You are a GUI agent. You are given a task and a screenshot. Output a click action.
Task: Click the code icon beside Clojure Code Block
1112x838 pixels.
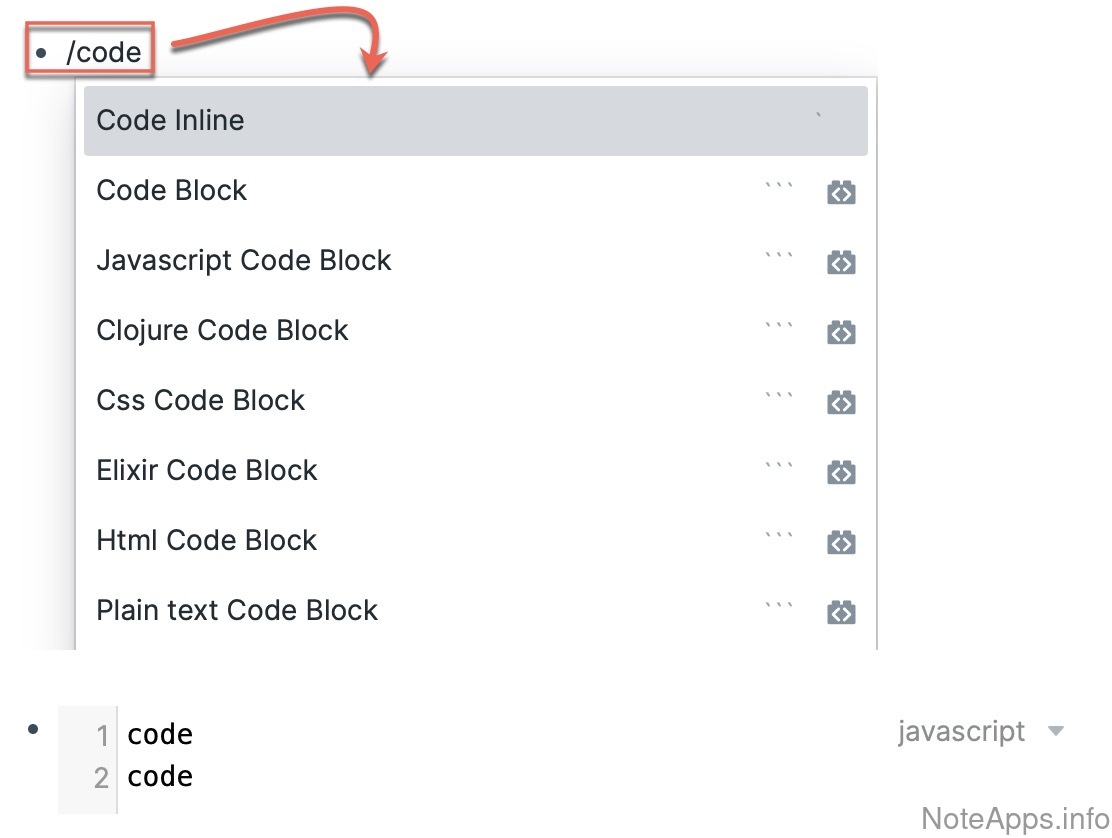pos(841,333)
